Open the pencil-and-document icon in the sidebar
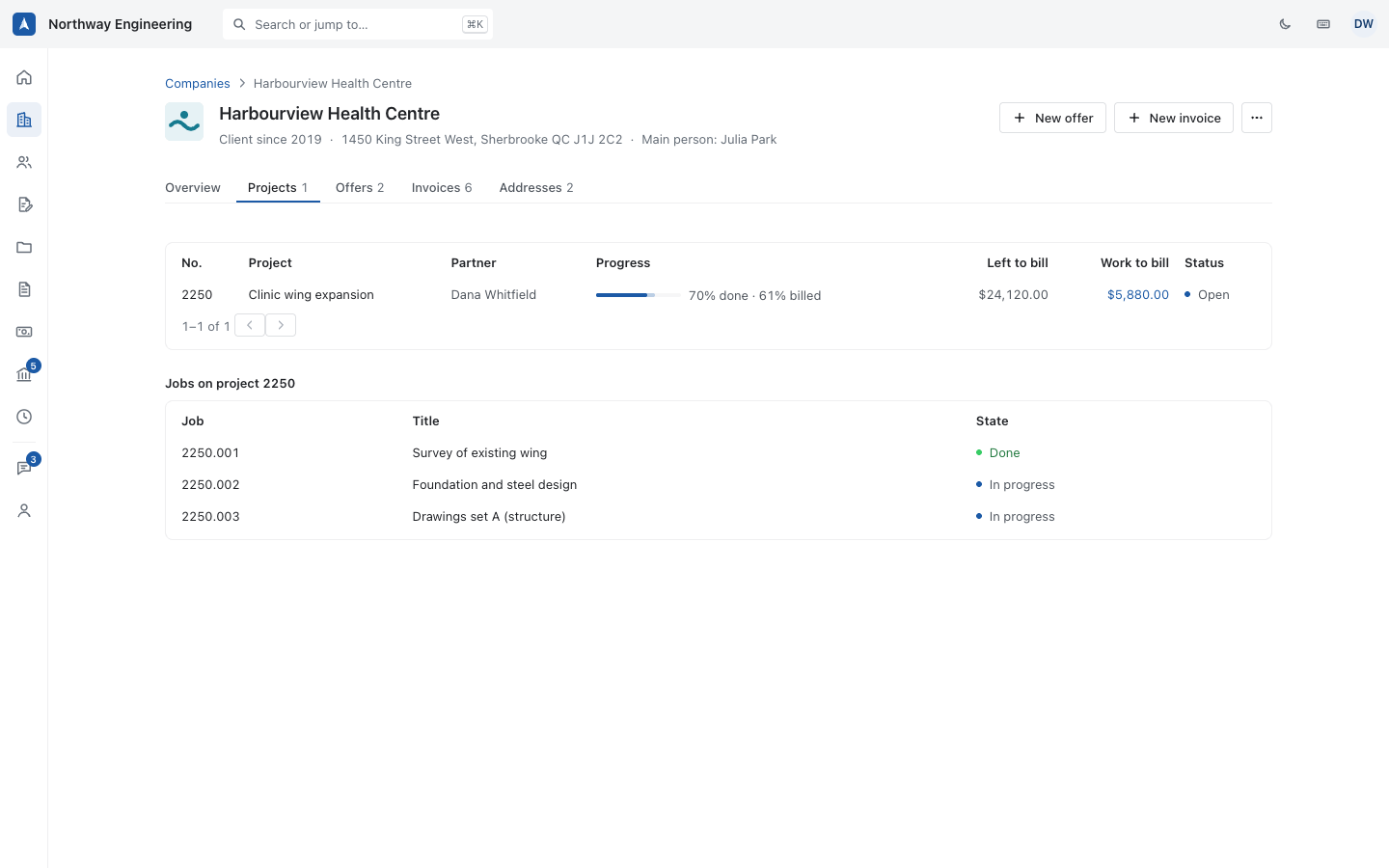1389x868 pixels. (x=24, y=204)
